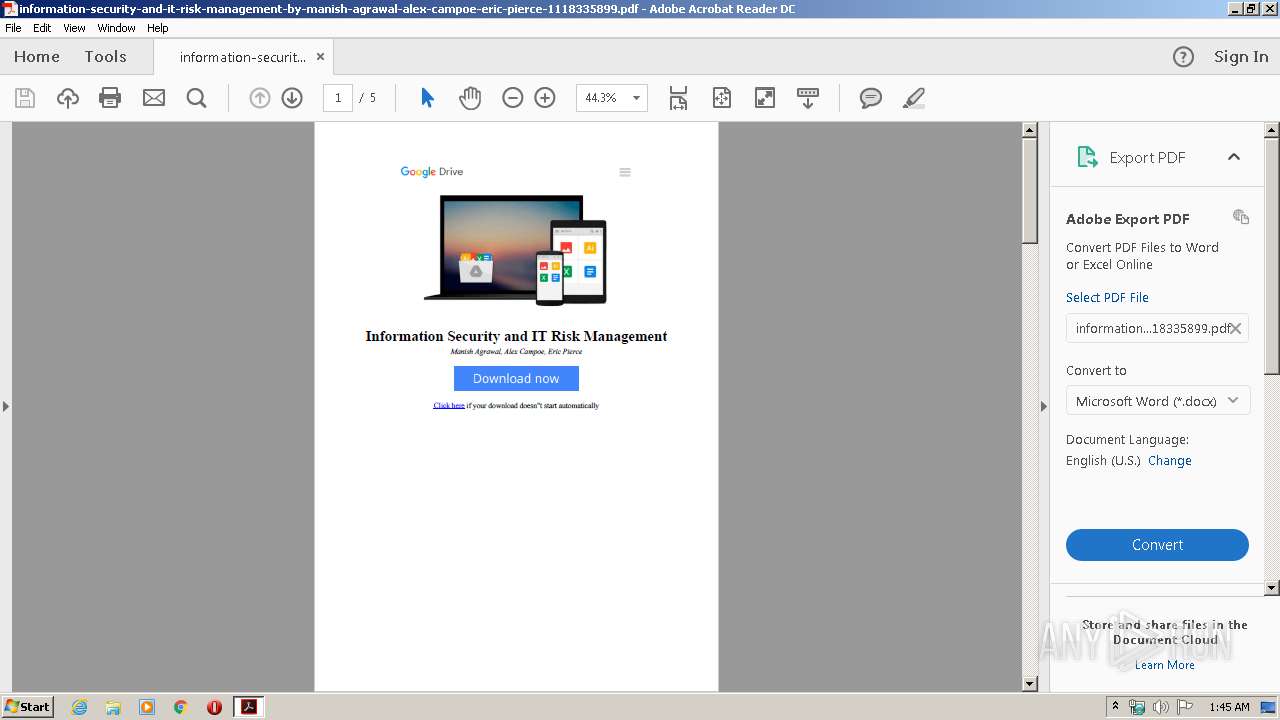Viewport: 1280px width, 720px height.
Task: Click the Export PDF panel icon
Action: 1087,157
